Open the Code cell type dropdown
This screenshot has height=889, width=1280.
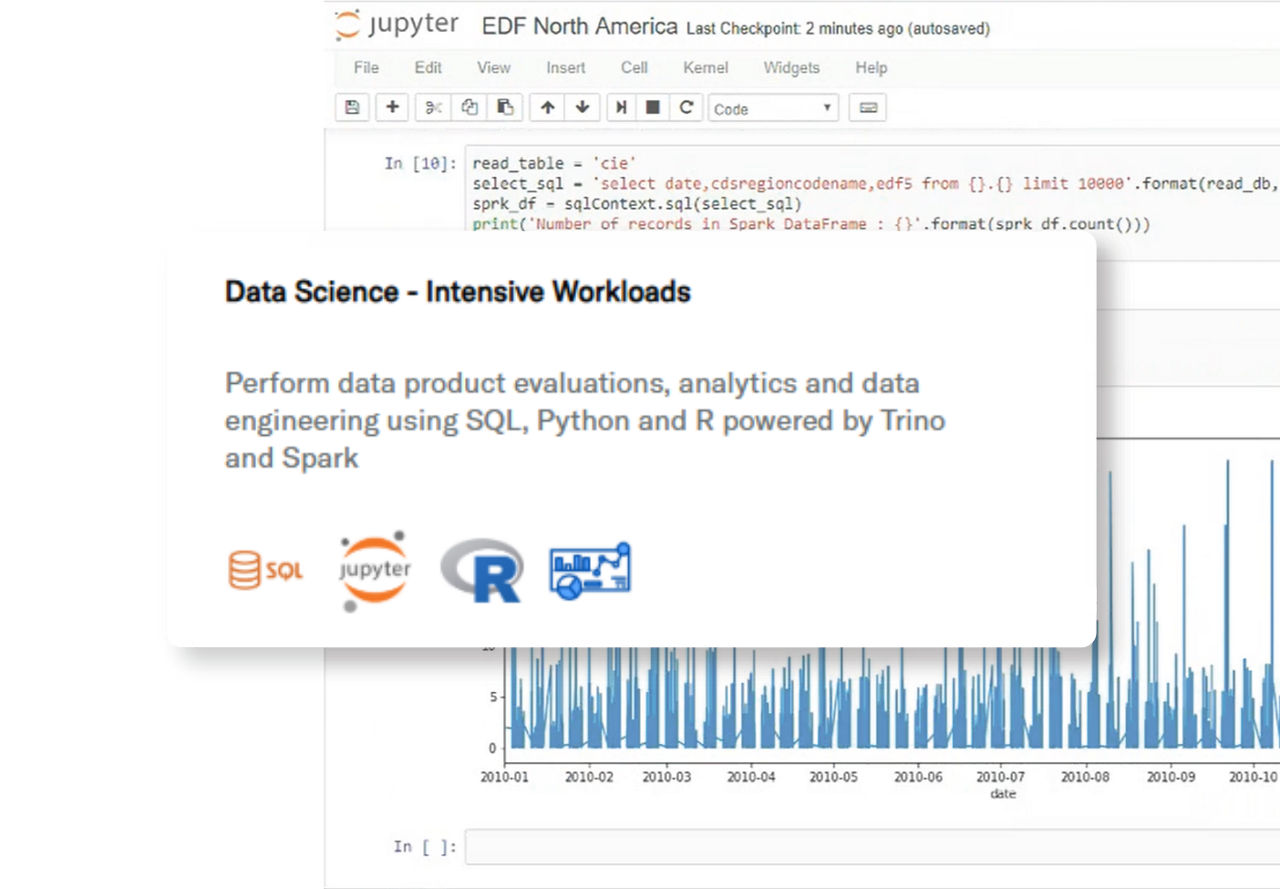(x=773, y=108)
